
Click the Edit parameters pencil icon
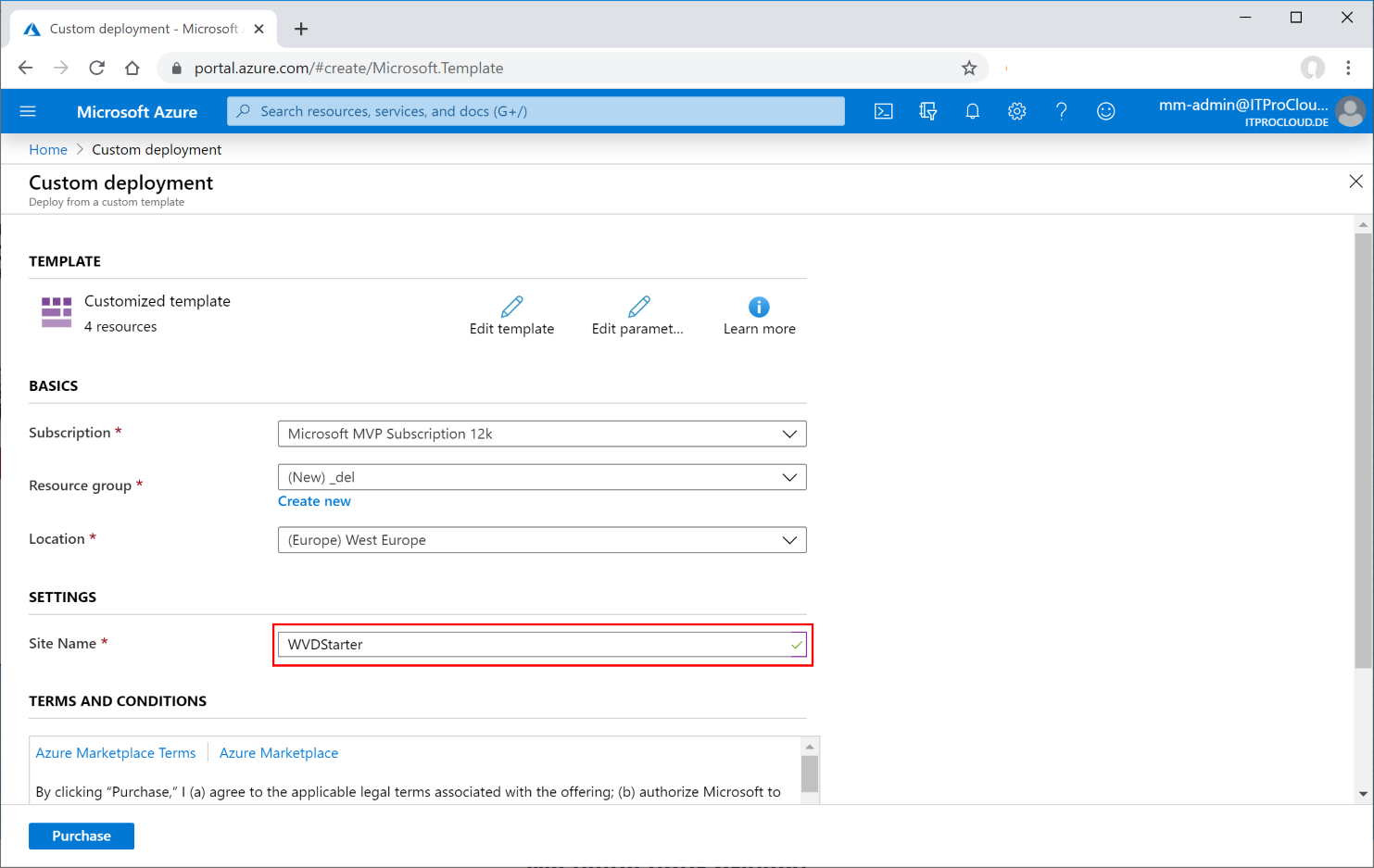click(638, 307)
